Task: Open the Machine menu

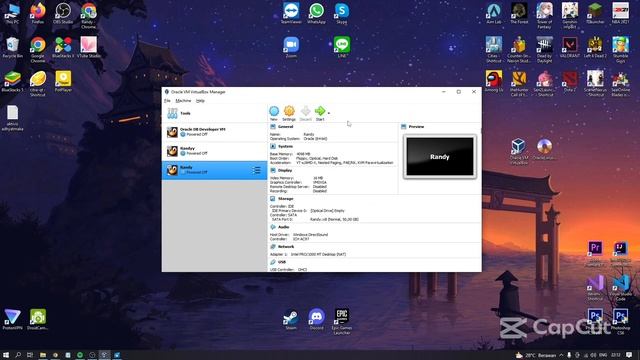Action: (x=183, y=100)
